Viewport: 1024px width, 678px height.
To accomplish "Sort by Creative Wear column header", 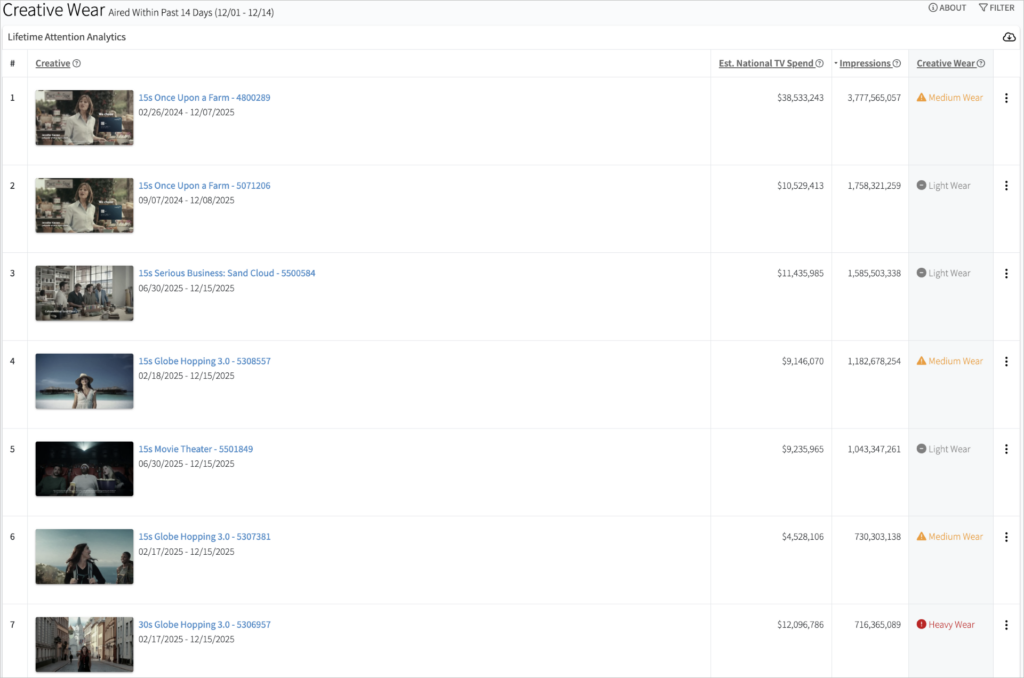I will (945, 64).
